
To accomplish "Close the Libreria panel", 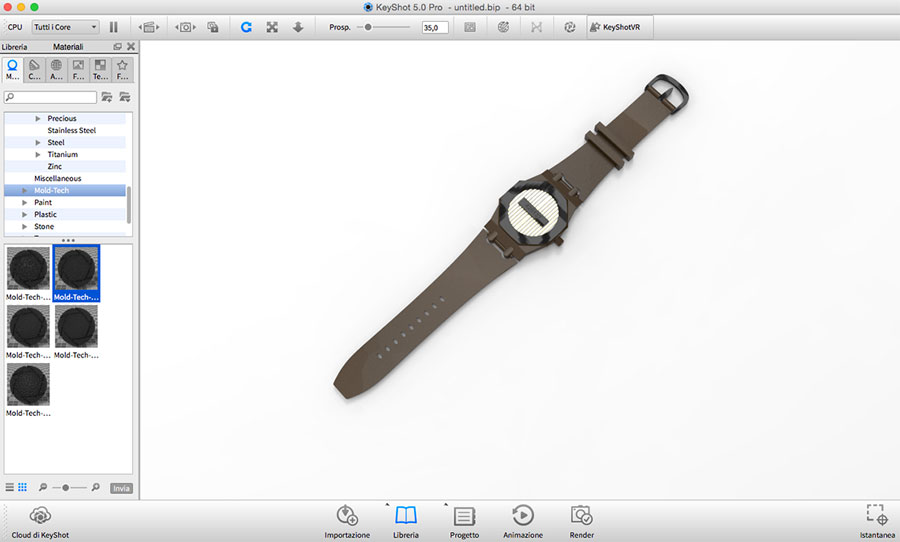I will click(x=131, y=47).
